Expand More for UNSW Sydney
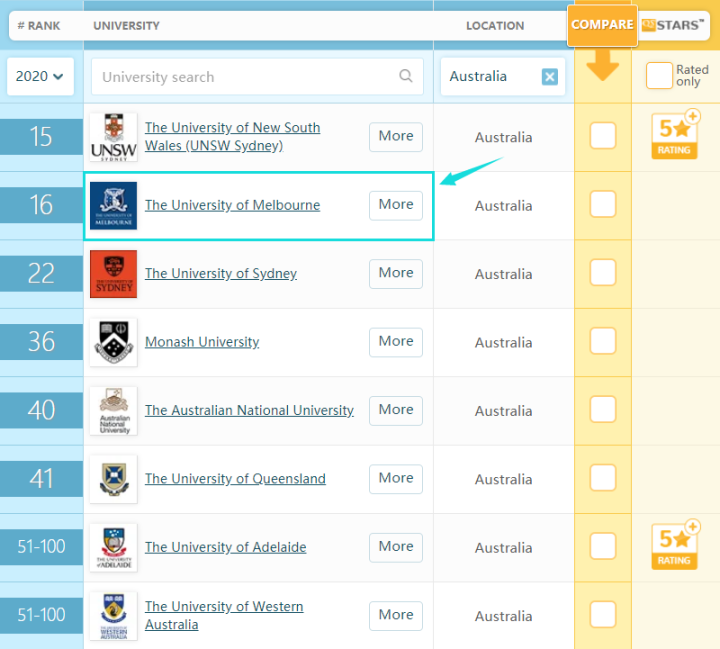This screenshot has height=649, width=720. [396, 136]
